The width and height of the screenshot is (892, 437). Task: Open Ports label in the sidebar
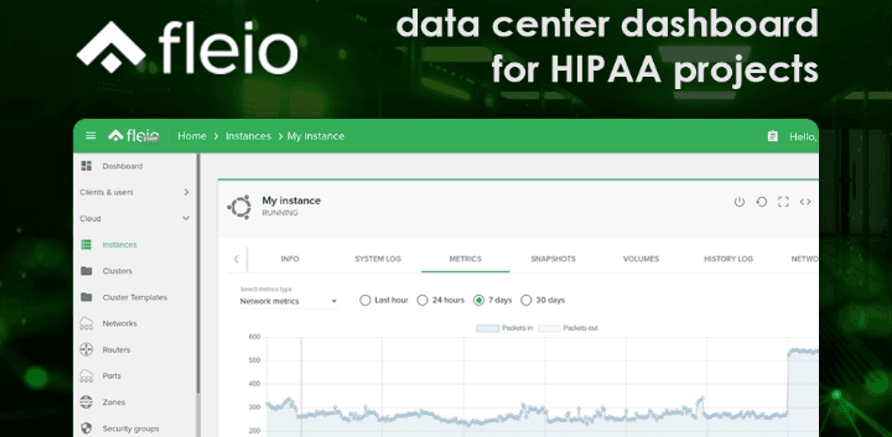tap(112, 376)
